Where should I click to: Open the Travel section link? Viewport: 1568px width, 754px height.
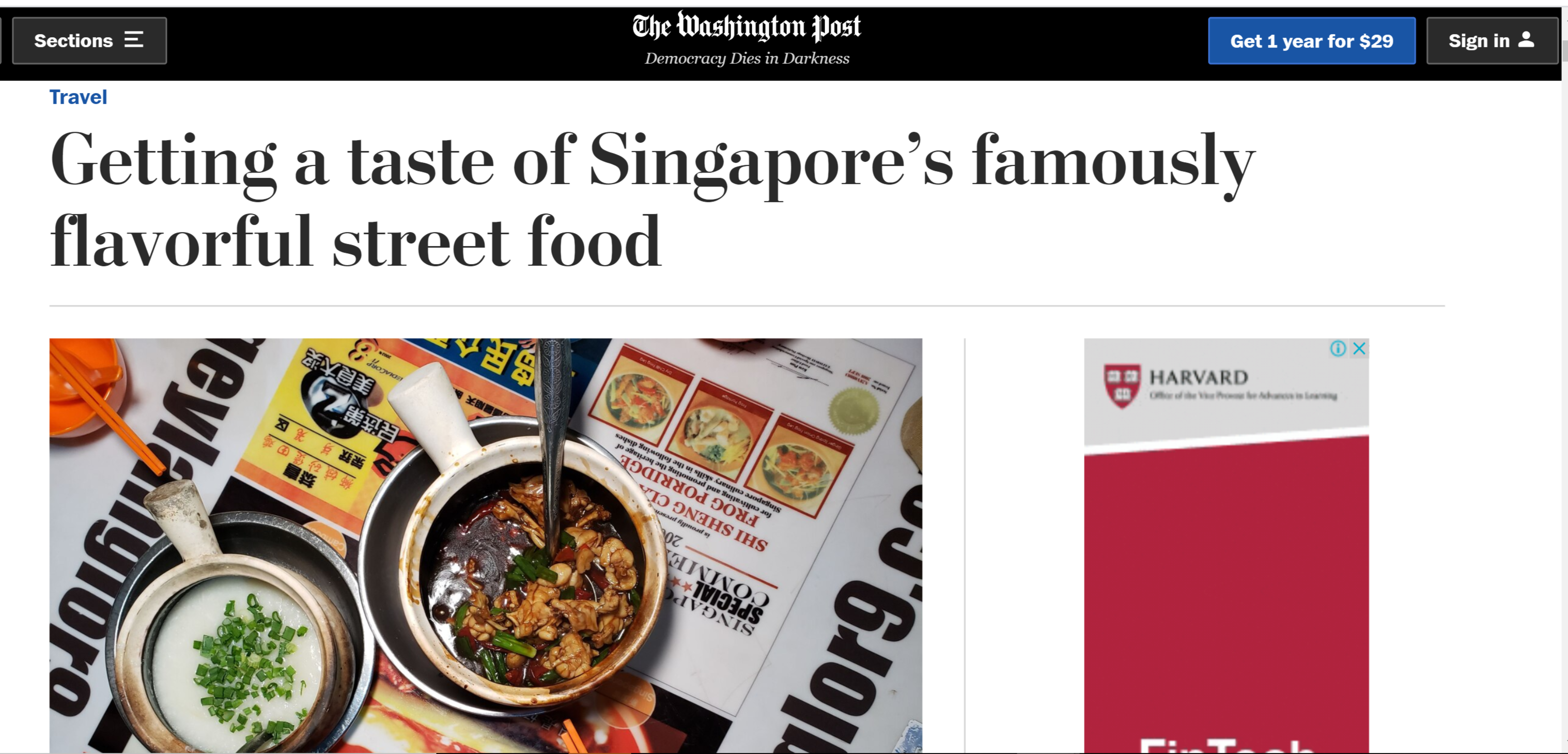[78, 97]
